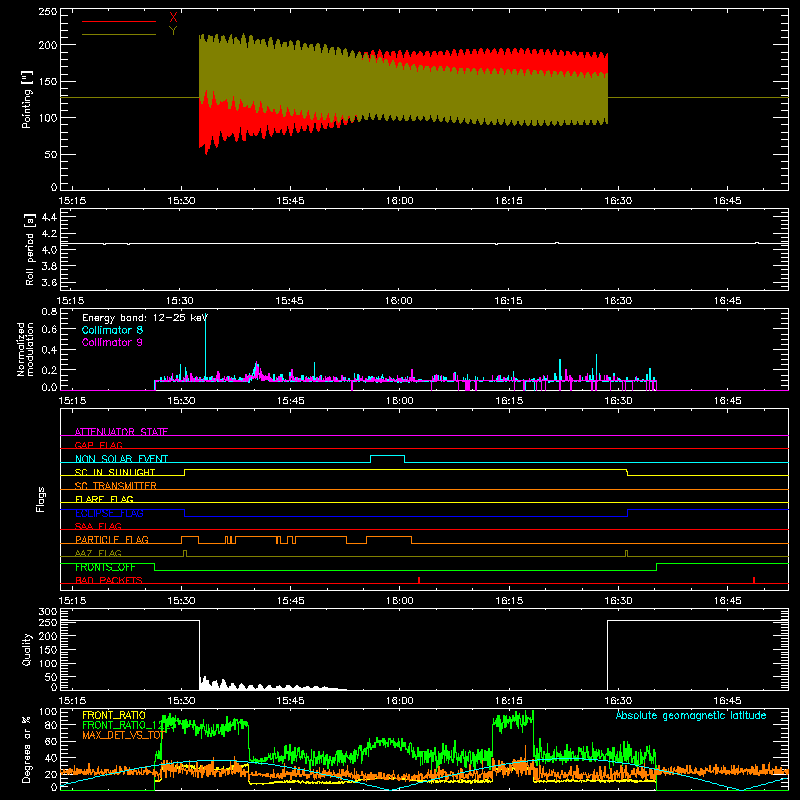This screenshot has height=800, width=800.
Task: Click the 'Roll period [s]' axis title
Action: point(30,249)
